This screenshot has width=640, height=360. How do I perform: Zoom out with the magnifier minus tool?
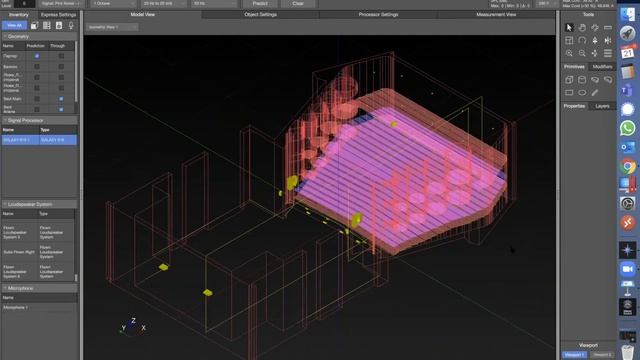582,53
